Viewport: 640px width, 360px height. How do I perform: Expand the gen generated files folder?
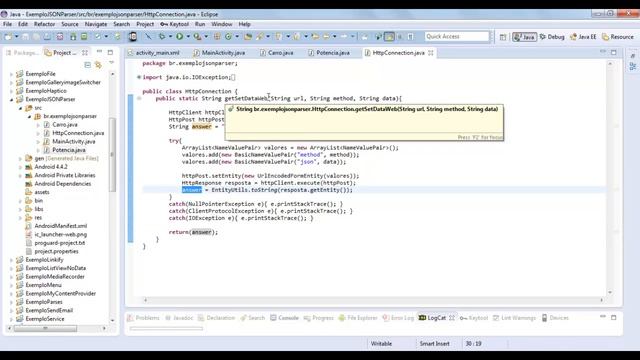pos(20,158)
